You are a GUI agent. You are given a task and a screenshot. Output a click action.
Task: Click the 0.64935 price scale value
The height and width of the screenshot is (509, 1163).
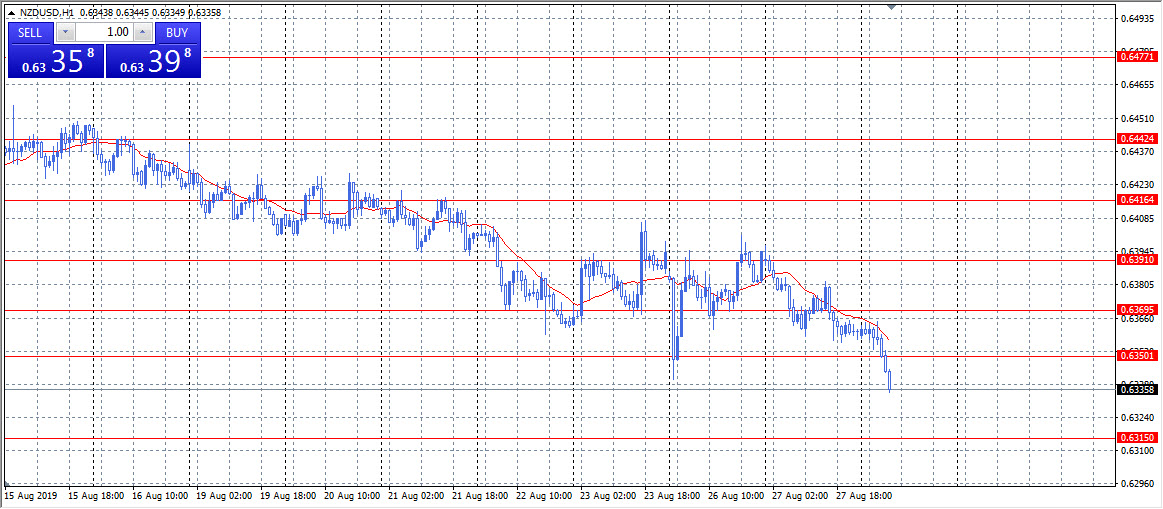[x=1136, y=19]
